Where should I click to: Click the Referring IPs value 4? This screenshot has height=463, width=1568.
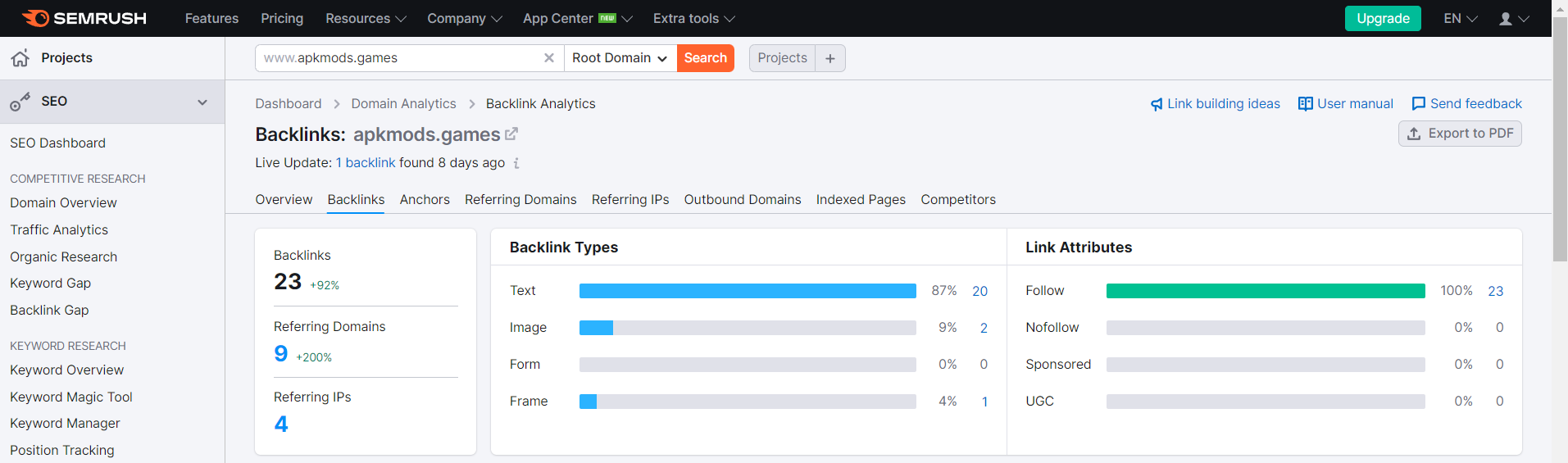point(281,424)
